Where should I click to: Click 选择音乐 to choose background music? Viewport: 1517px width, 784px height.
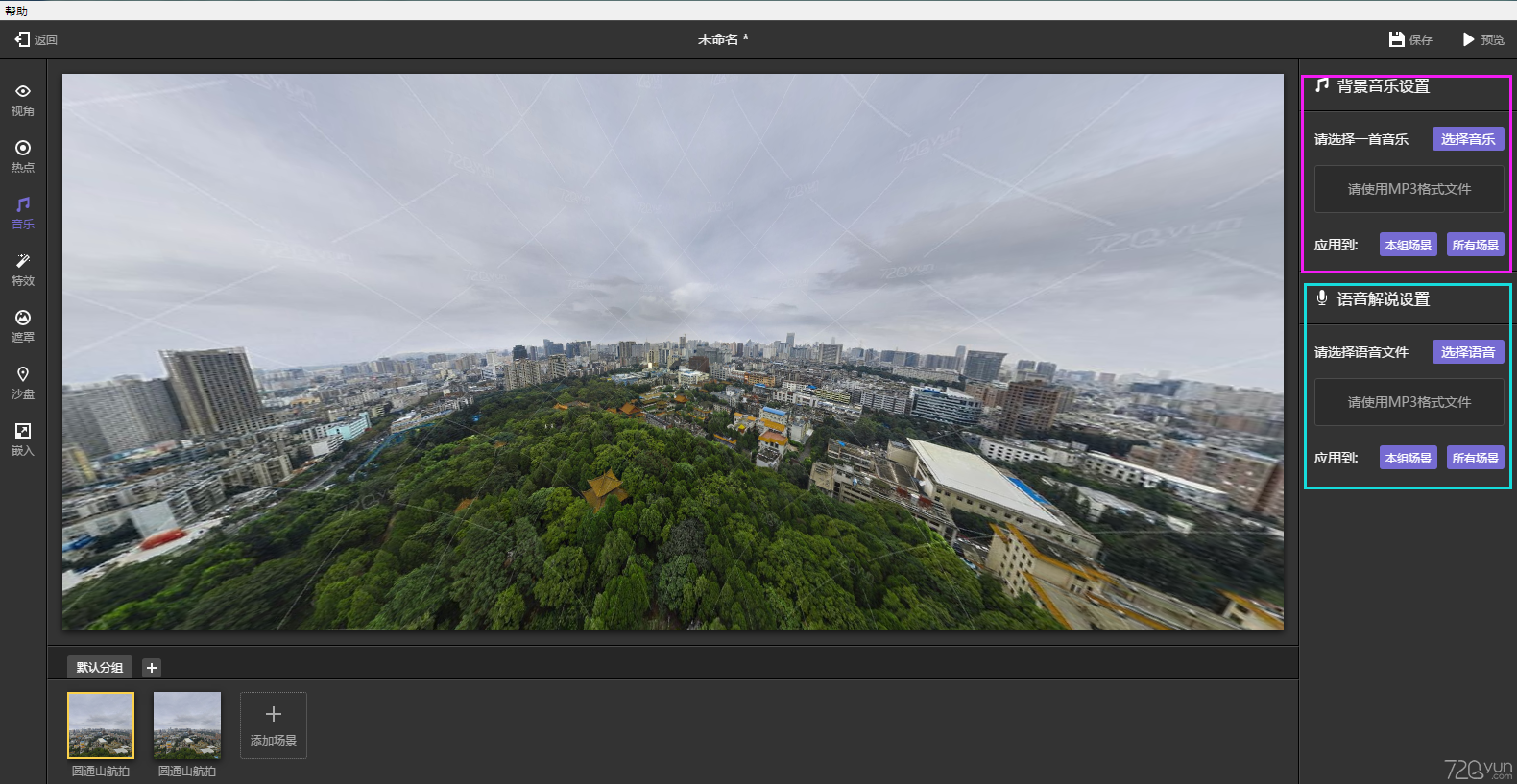[x=1467, y=139]
